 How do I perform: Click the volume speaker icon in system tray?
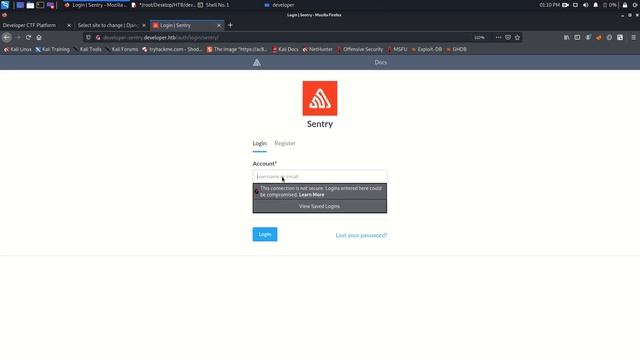(x=586, y=5)
